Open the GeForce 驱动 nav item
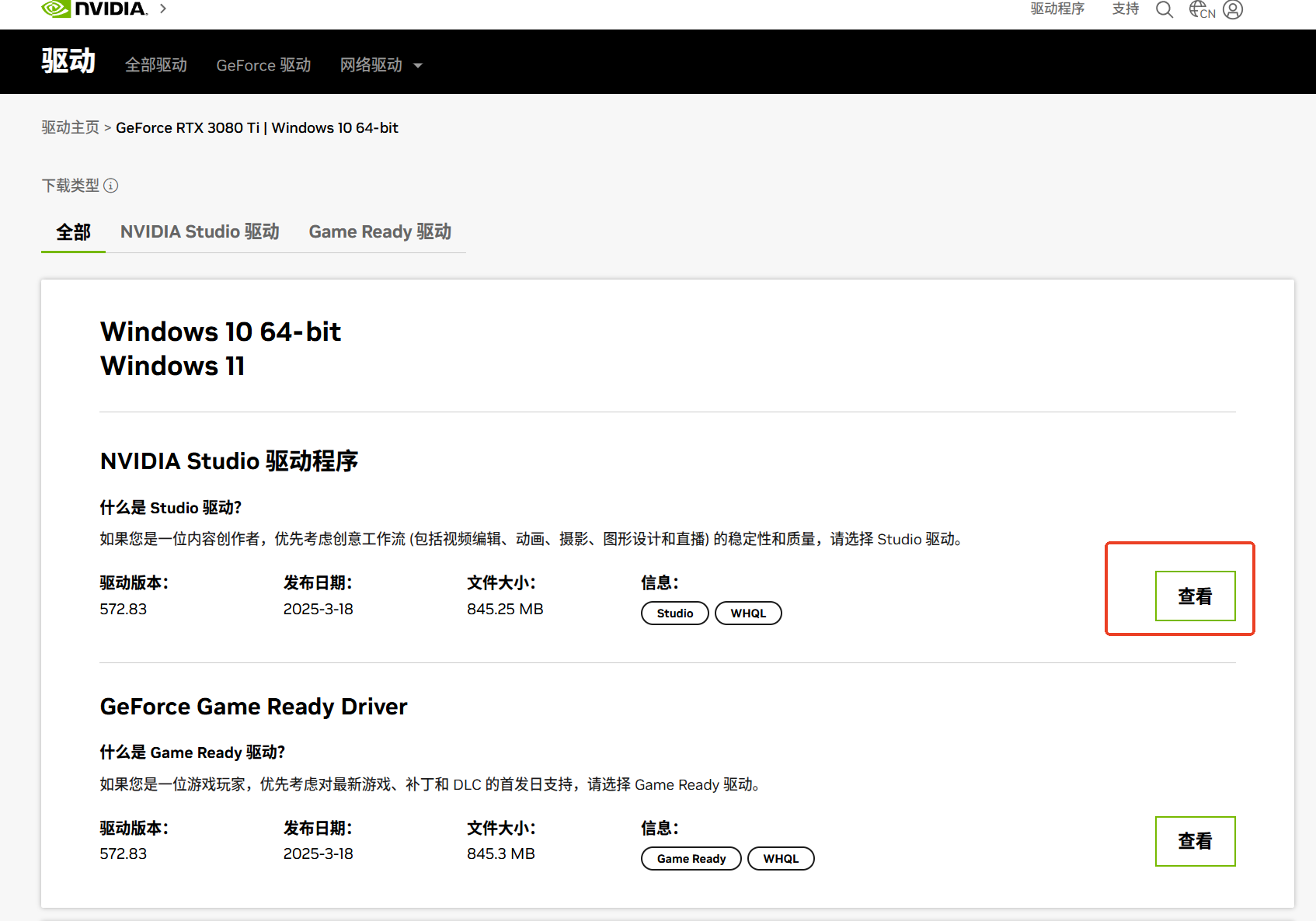 click(x=263, y=65)
